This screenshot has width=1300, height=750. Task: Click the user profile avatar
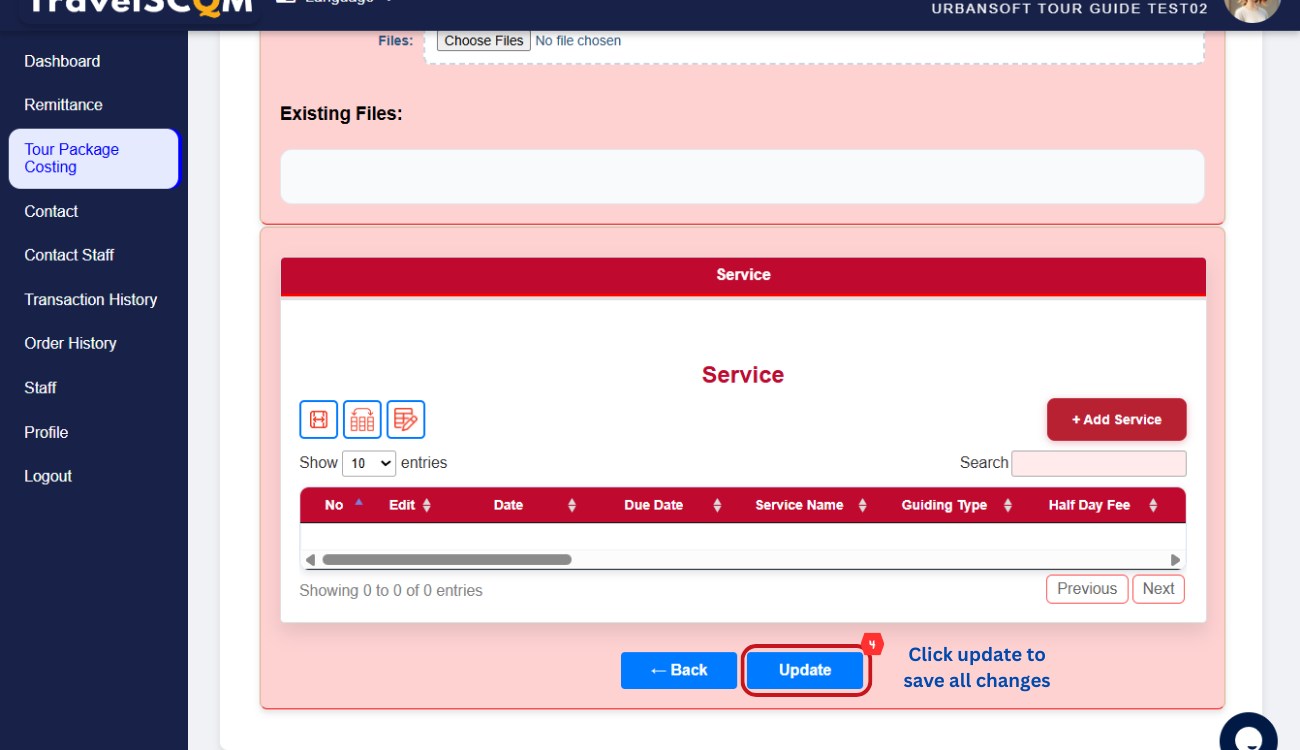click(1251, 8)
